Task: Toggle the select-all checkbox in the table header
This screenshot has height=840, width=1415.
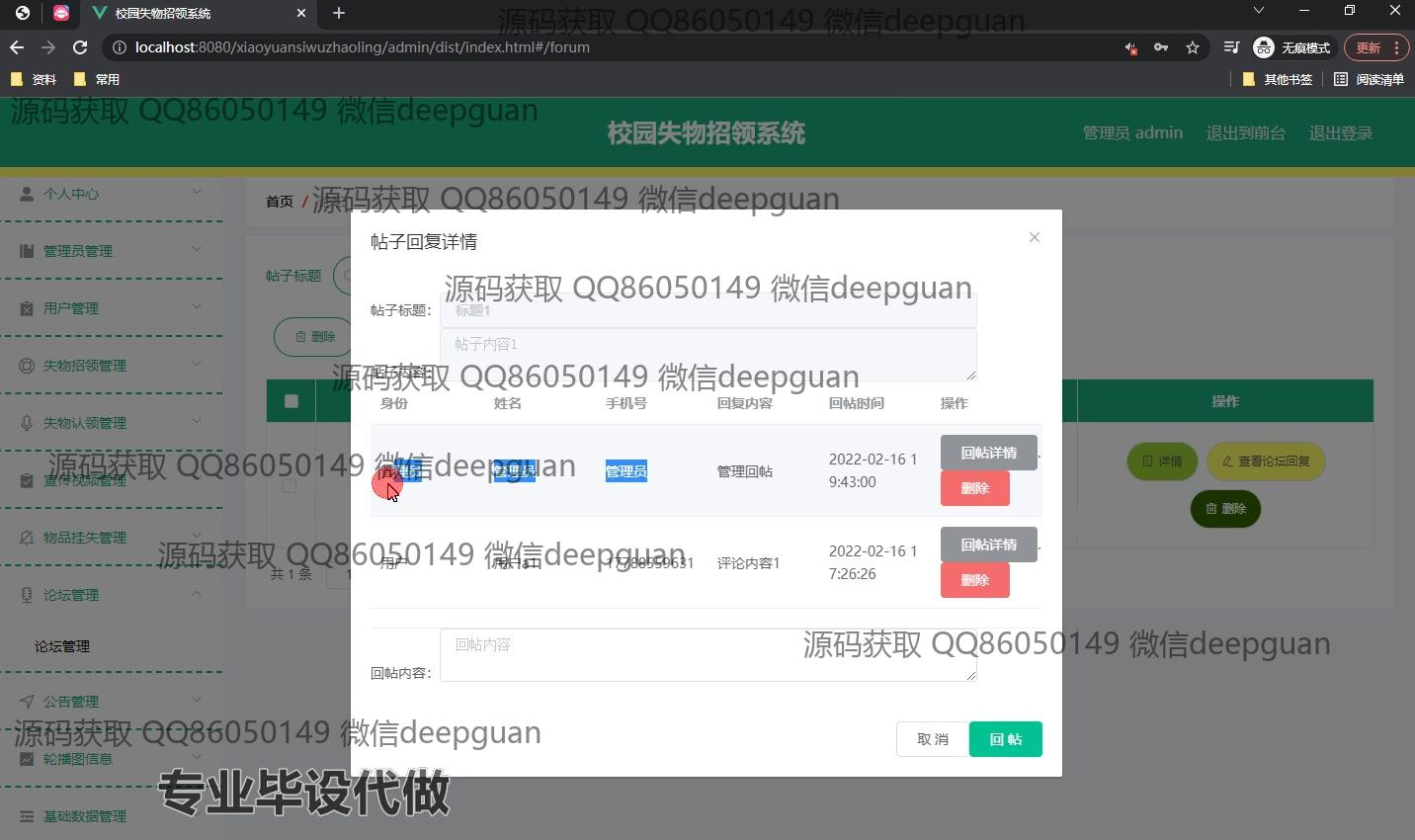Action: 291,401
